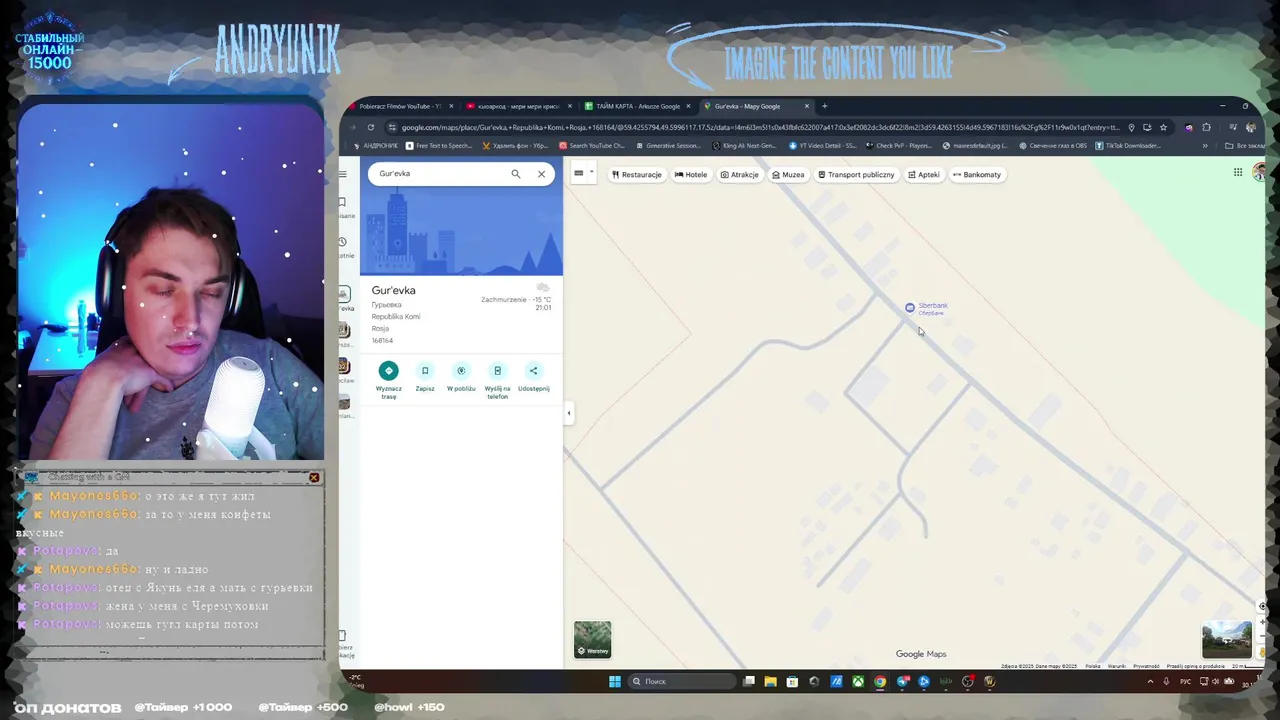Select the Bankomaty category chip
This screenshot has height=720, width=1280.
coord(977,174)
